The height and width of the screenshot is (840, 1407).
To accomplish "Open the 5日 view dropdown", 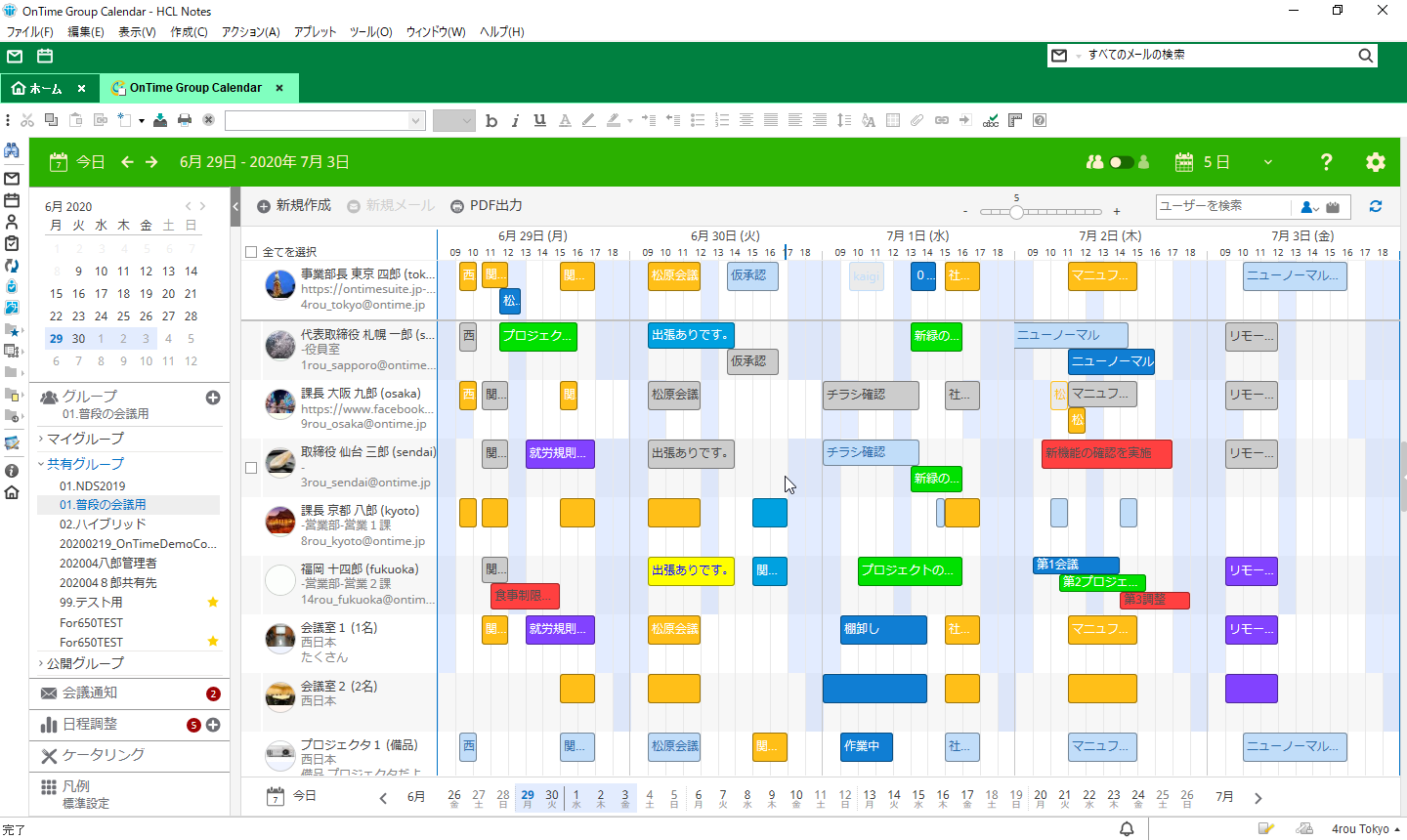I will click(1268, 162).
